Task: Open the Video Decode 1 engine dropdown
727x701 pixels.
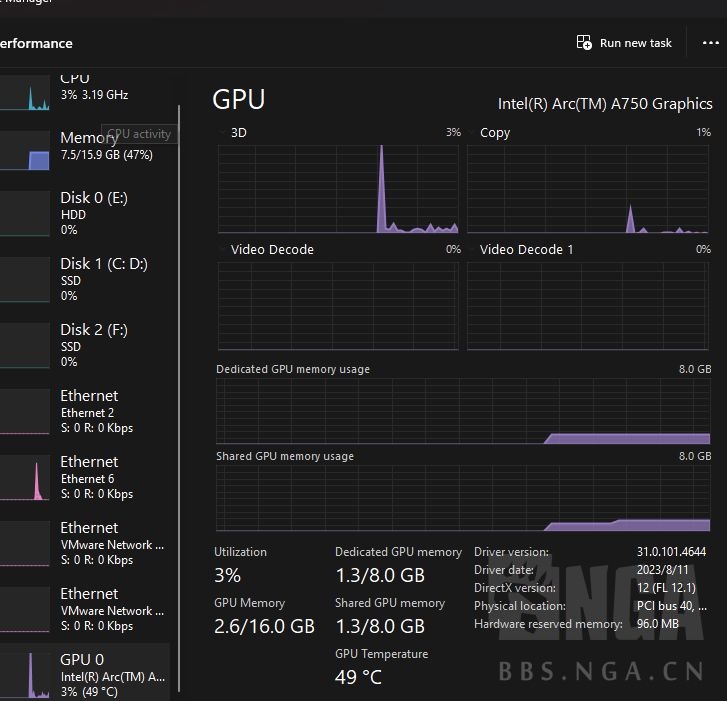Action: pyautogui.click(x=472, y=249)
